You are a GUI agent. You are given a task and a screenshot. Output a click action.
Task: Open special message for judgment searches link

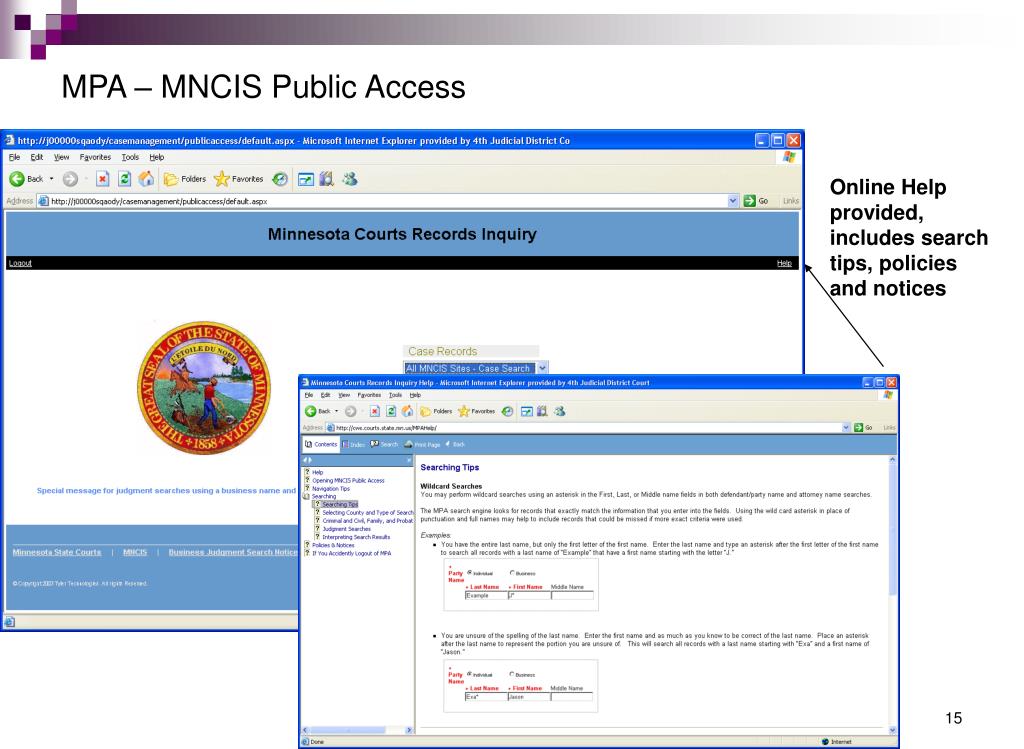click(167, 490)
